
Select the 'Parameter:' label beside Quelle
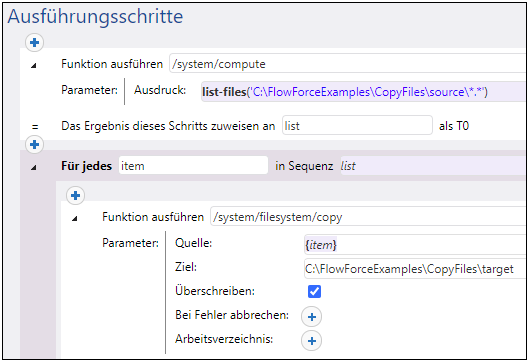coord(131,243)
